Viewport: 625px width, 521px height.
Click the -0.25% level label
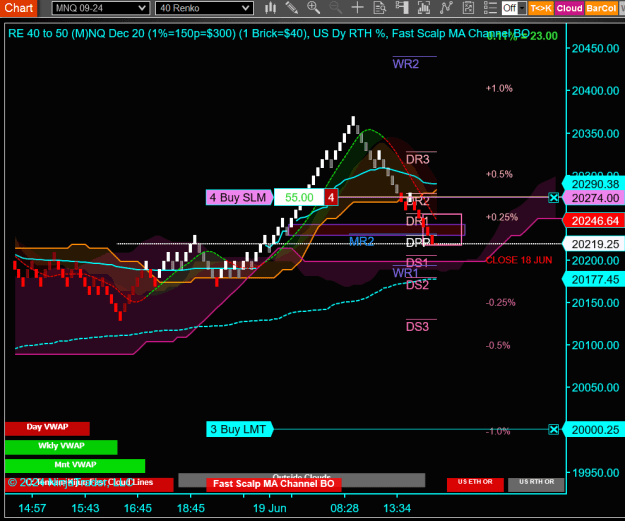pyautogui.click(x=500, y=303)
